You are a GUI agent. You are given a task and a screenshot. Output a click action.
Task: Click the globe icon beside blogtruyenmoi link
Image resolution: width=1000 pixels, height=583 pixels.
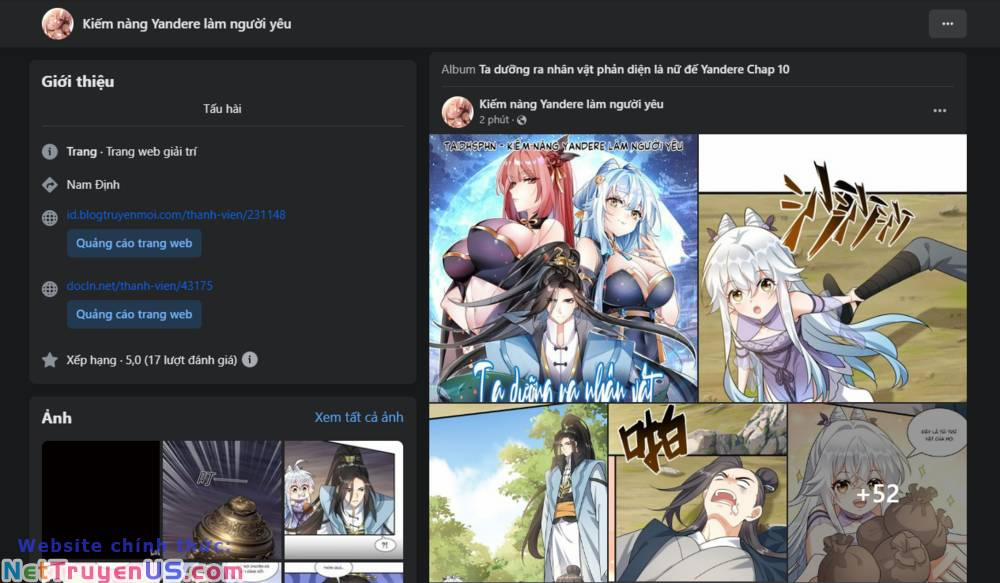[50, 218]
